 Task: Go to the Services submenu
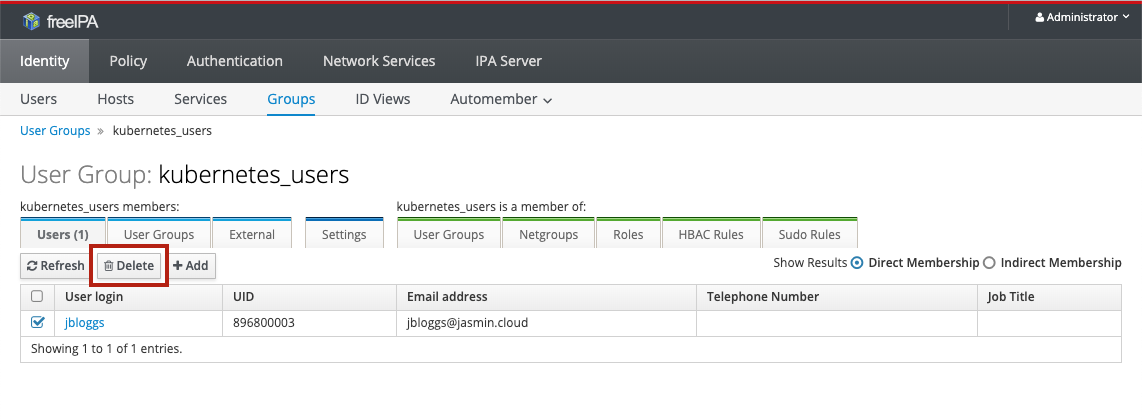pos(200,99)
